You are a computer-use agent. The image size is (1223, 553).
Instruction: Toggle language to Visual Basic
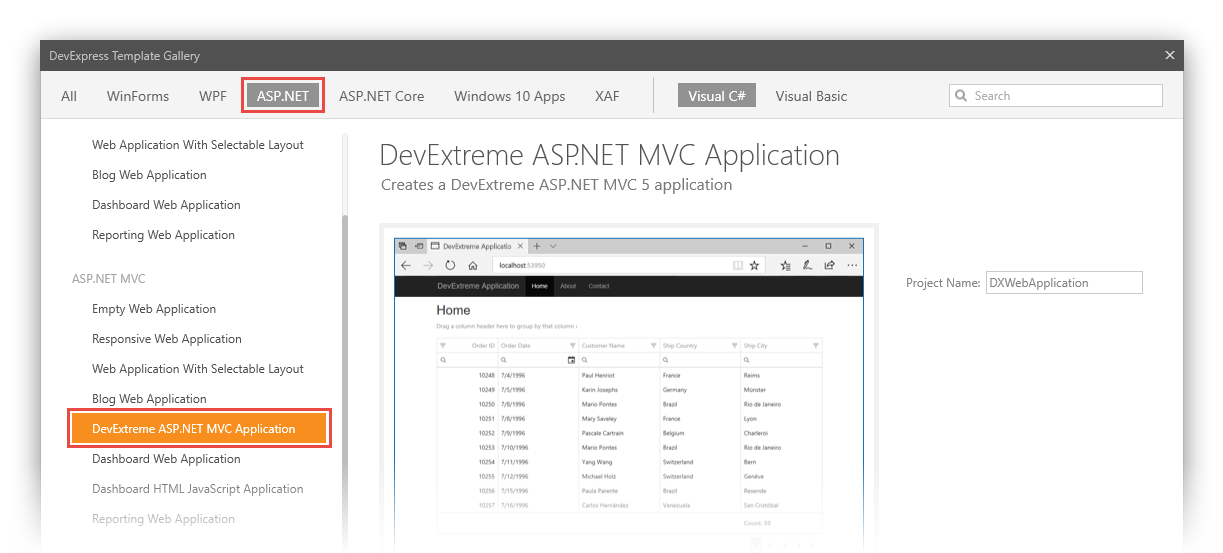811,97
